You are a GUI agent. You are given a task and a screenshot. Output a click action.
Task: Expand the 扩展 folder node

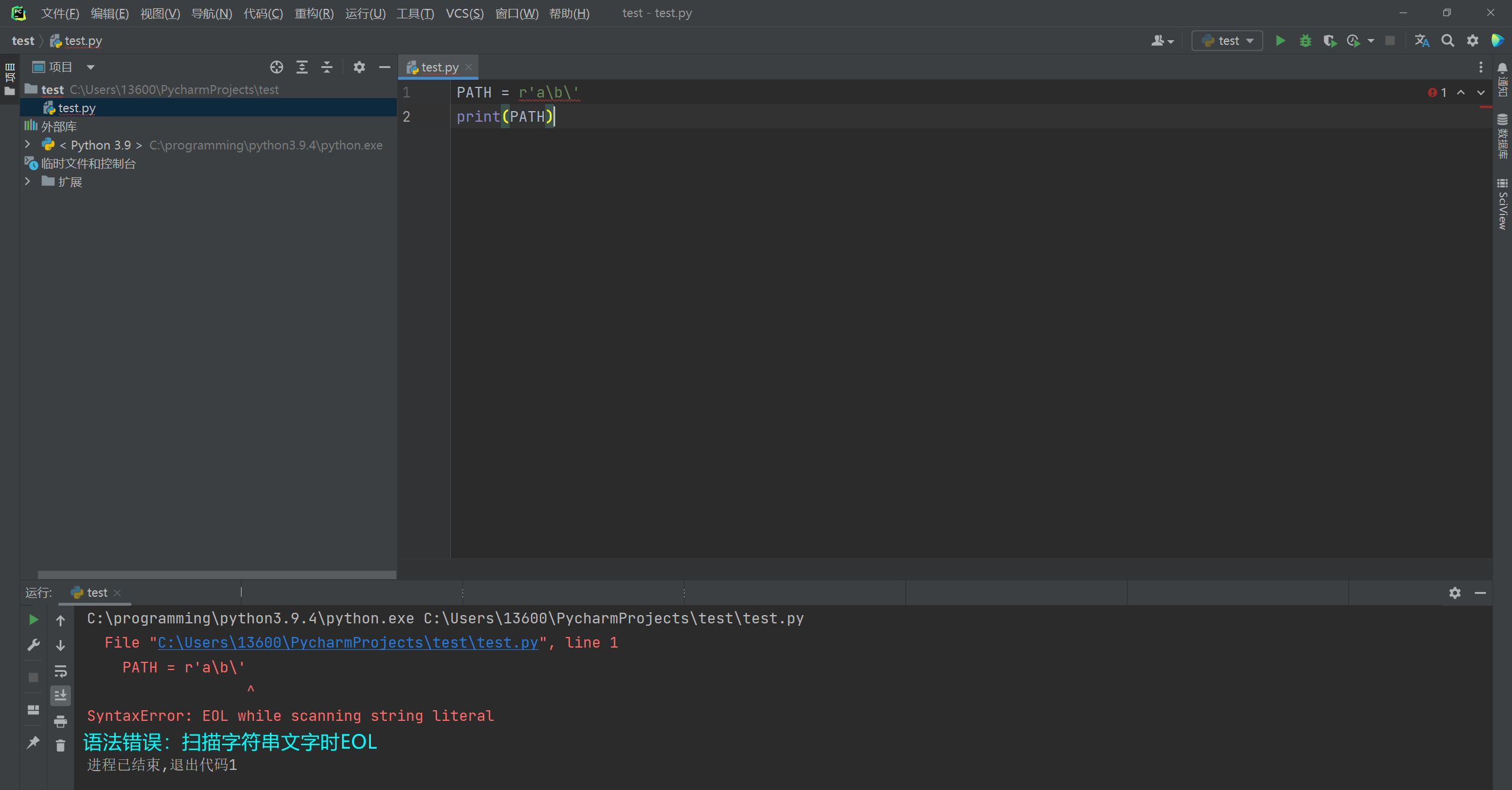click(x=27, y=182)
